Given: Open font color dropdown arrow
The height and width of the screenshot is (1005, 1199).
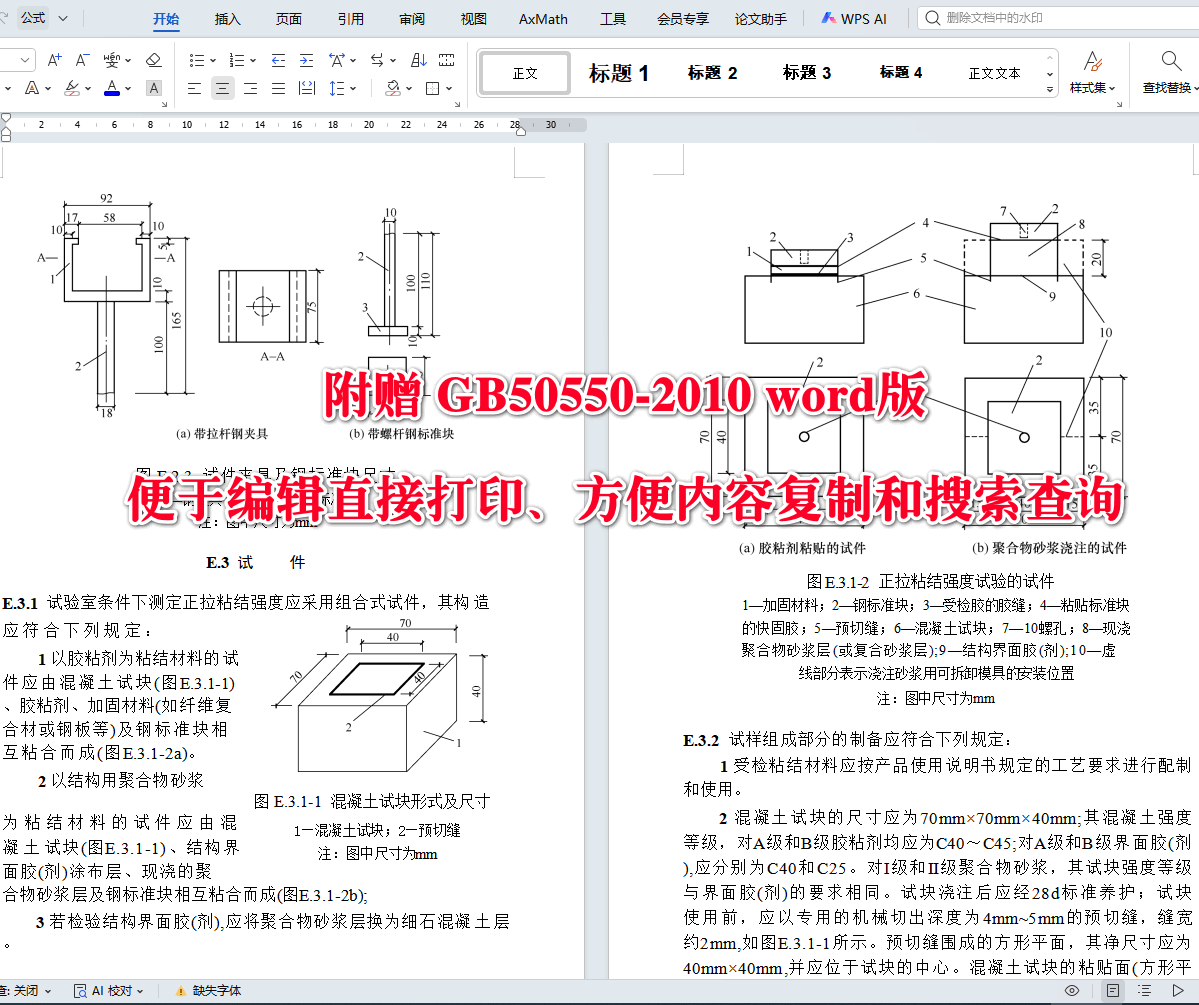Looking at the screenshot, I should point(128,89).
